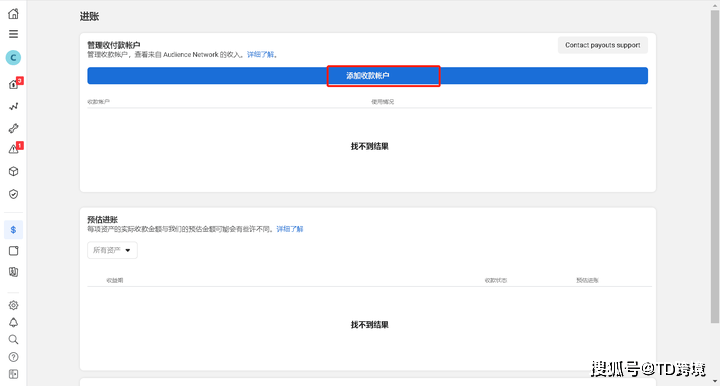Open the cube icon in sidebar
This screenshot has height=386, width=720.
13,171
